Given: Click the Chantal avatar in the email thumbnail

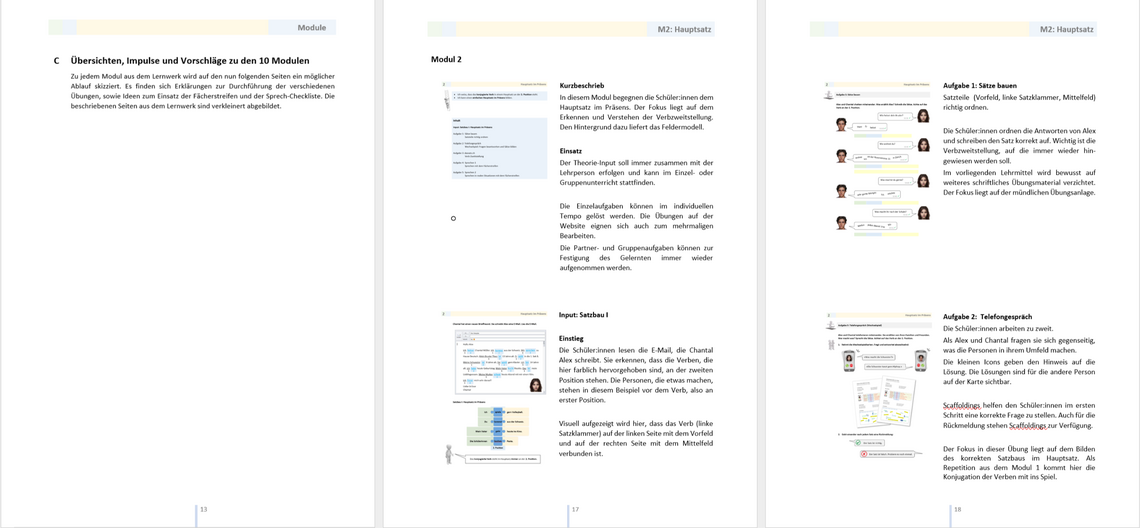Looking at the screenshot, I should pos(536,385).
